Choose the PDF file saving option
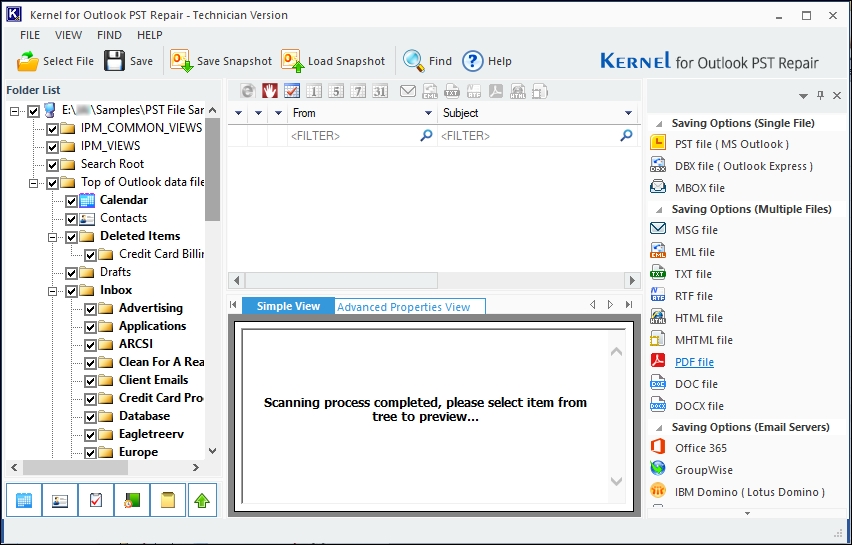852x545 pixels. coord(694,362)
